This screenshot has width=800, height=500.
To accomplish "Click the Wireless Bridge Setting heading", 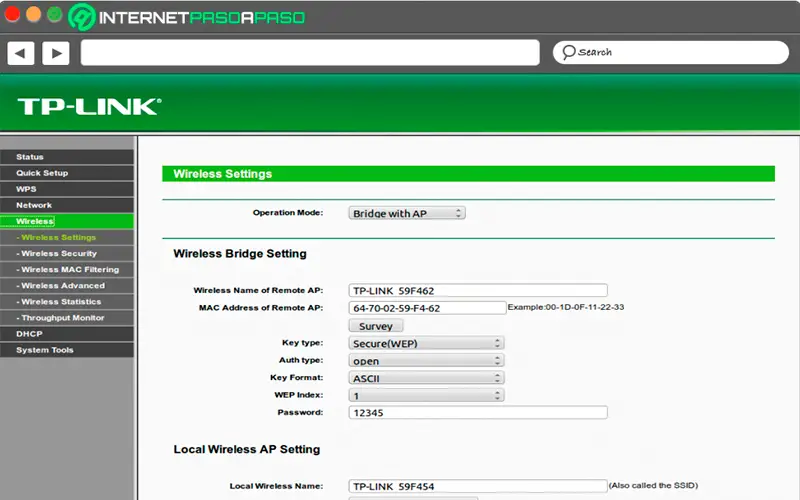I will tap(240, 254).
